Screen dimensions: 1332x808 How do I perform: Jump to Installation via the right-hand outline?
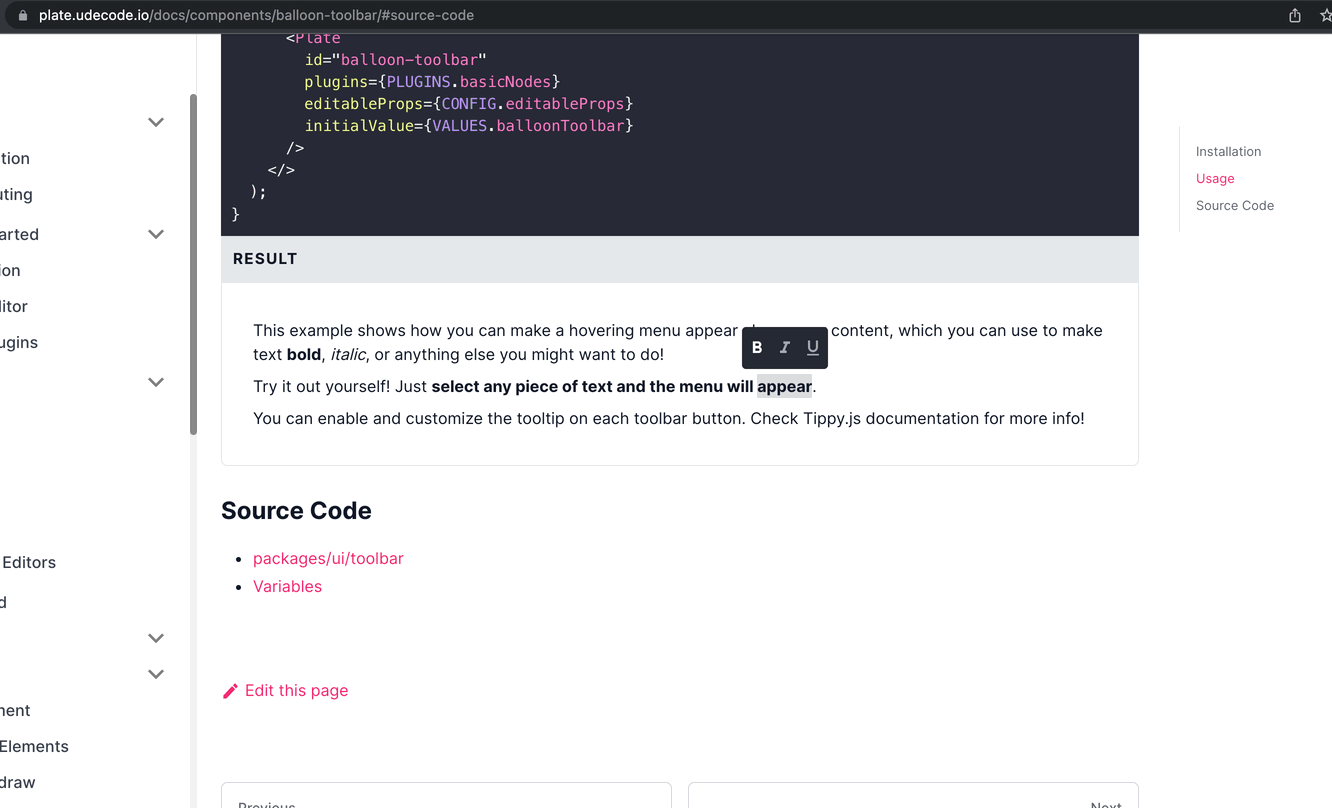tap(1228, 151)
